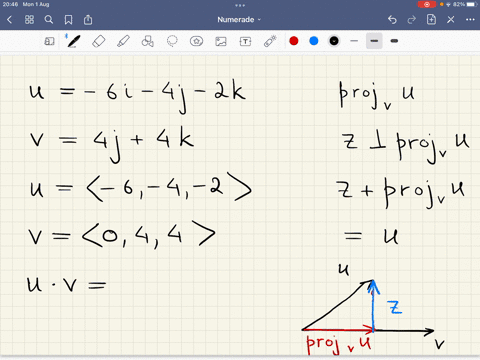Screen dimensions: 480x360
Task: Open the search tool
Action: pyautogui.click(x=49, y=20)
